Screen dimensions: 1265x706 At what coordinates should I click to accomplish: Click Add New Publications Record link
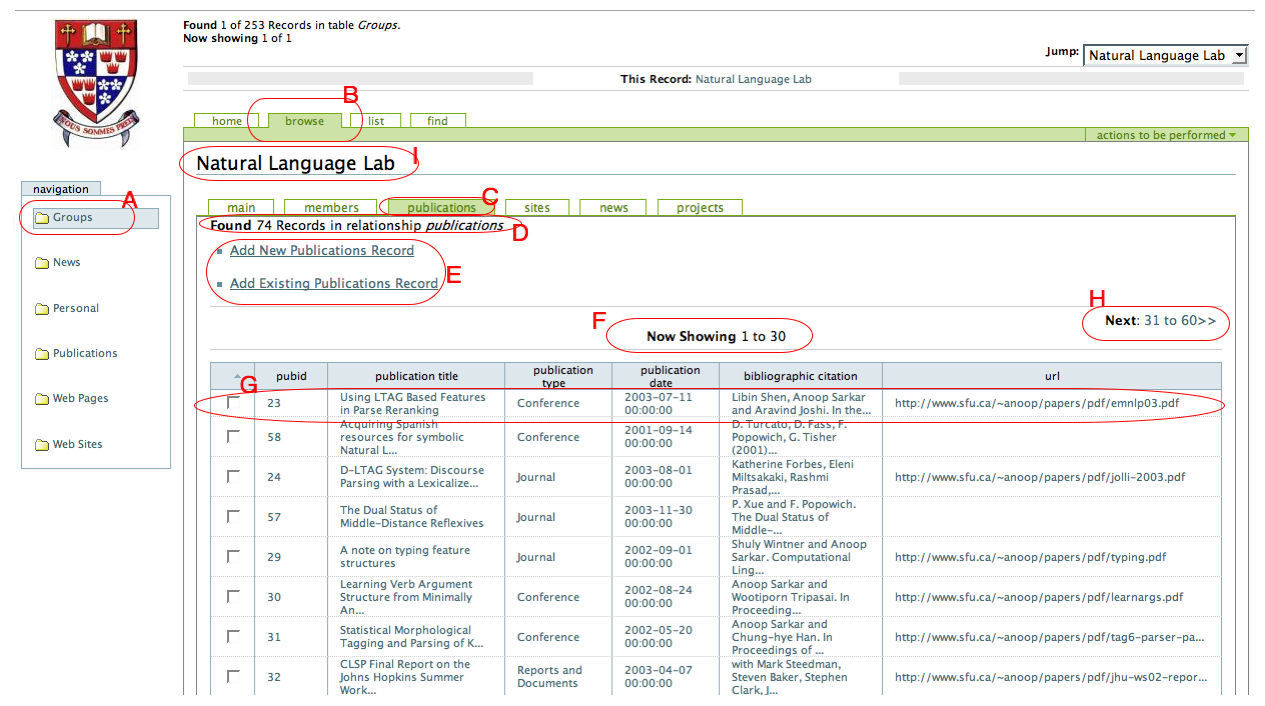point(321,251)
